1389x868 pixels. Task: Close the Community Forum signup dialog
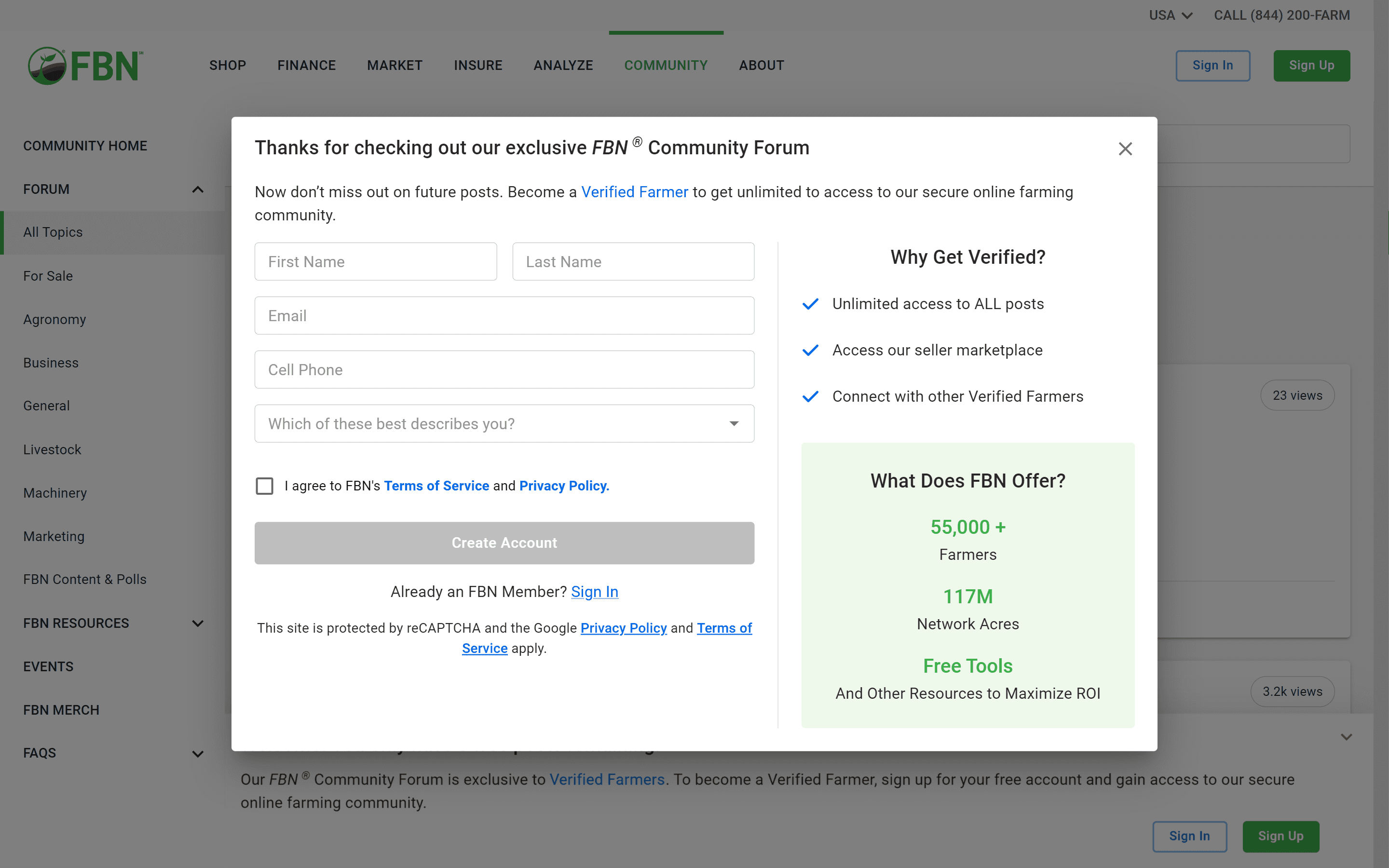(1125, 149)
